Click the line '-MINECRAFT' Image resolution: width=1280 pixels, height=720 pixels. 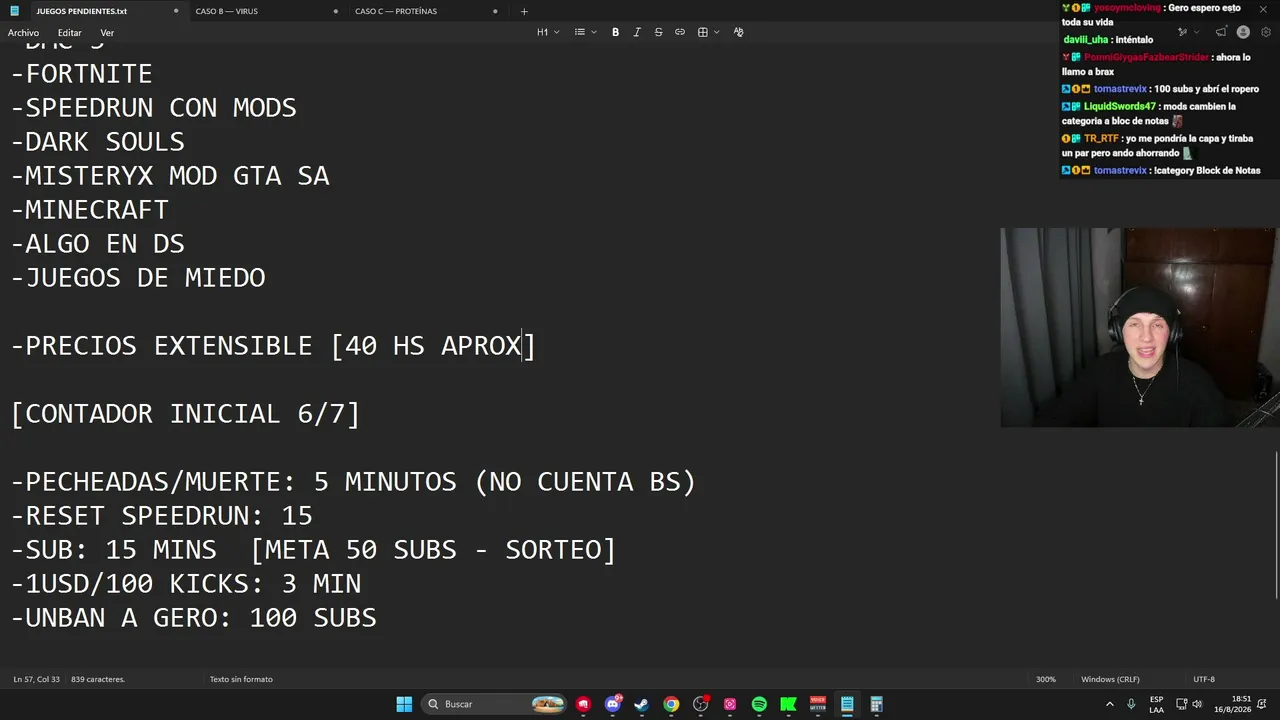[90, 210]
